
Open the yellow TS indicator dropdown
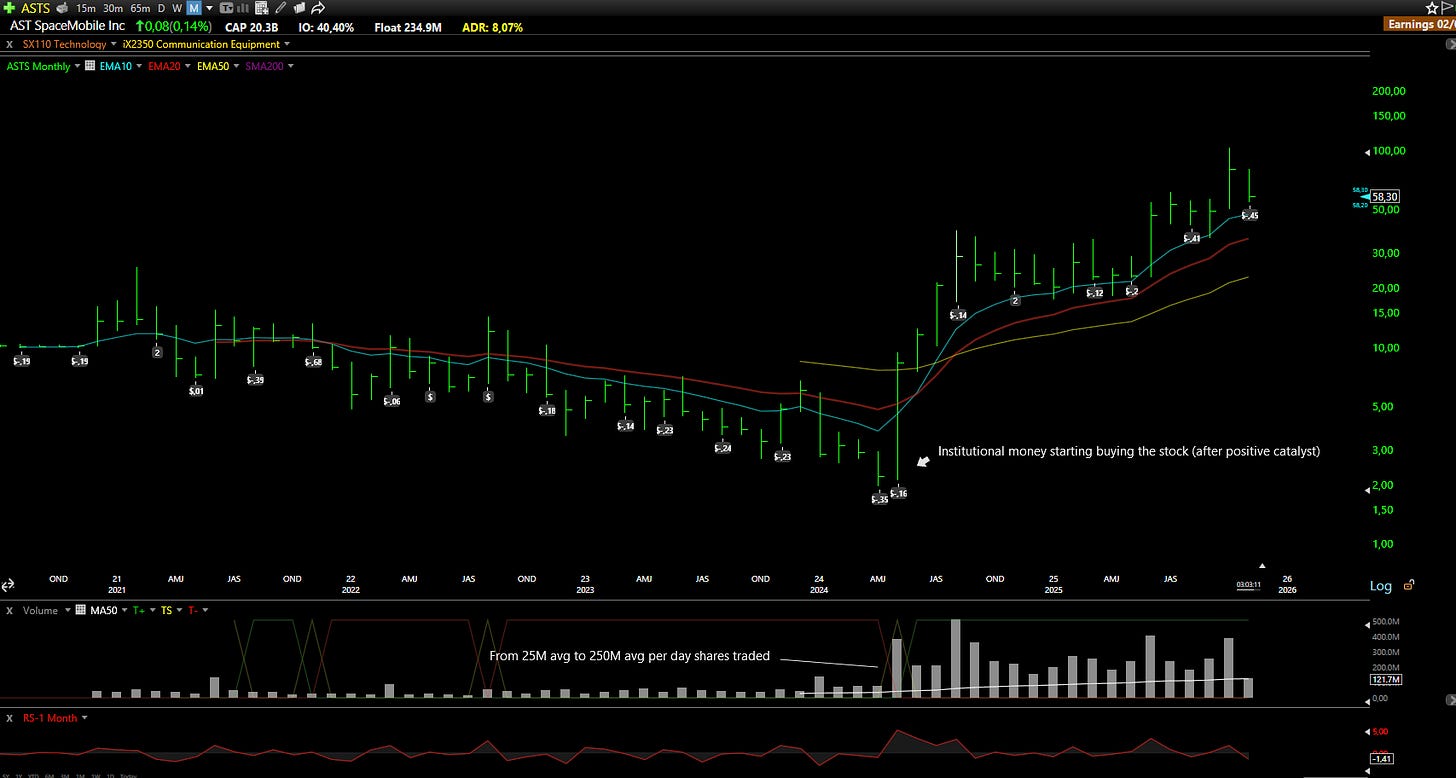coord(179,610)
